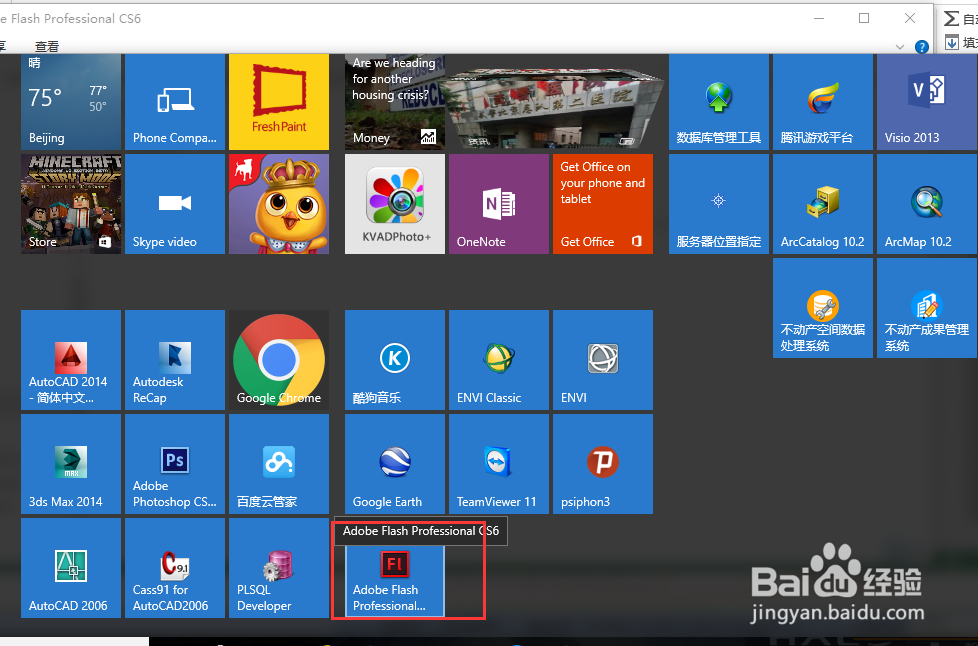Open Autodesk ReCap tile

(x=175, y=360)
